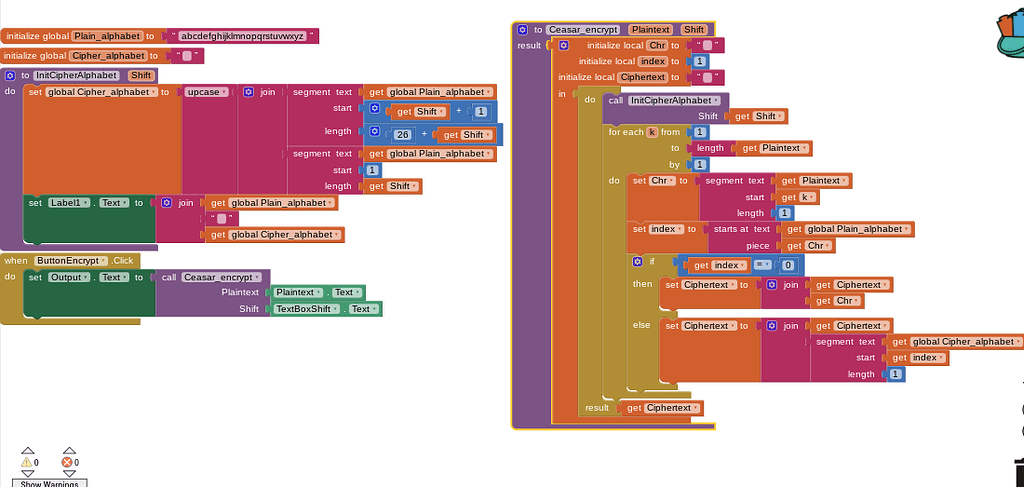Click the InitCipherAlphabet procedure mutator gear
Viewport: 1024px width, 487px height.
(10, 76)
